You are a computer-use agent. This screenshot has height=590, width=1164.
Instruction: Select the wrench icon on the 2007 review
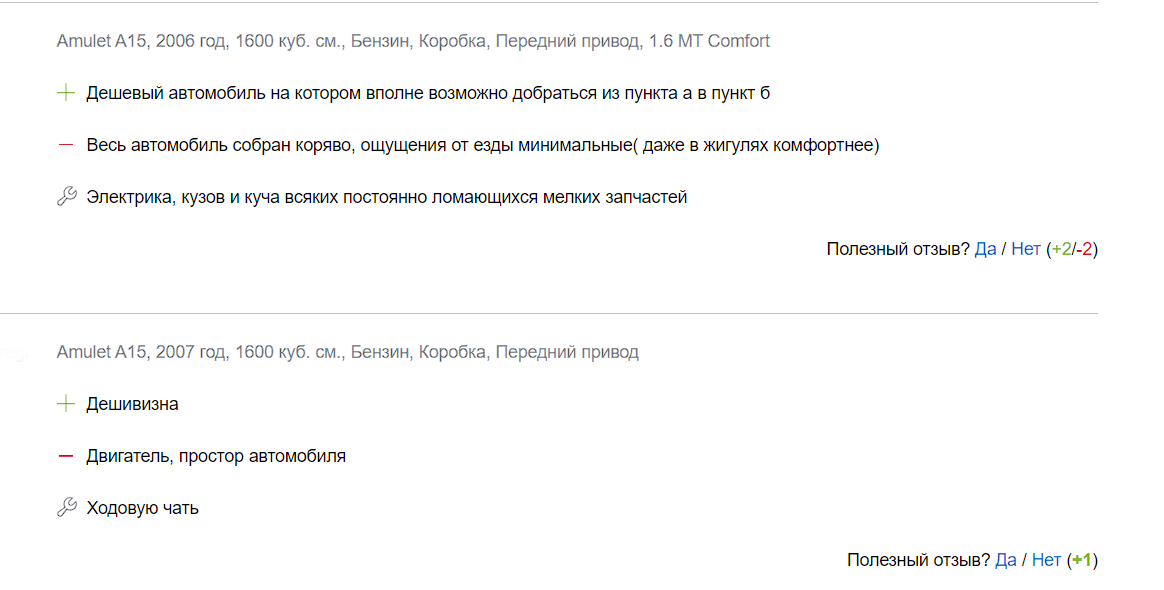(x=65, y=506)
